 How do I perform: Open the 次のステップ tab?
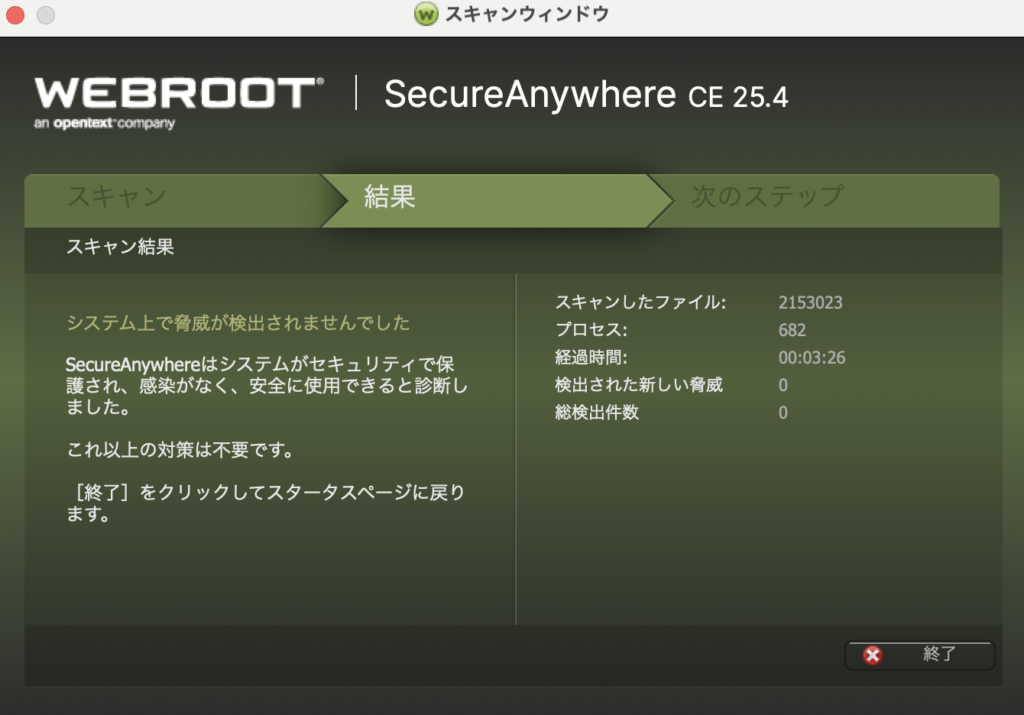(x=767, y=197)
